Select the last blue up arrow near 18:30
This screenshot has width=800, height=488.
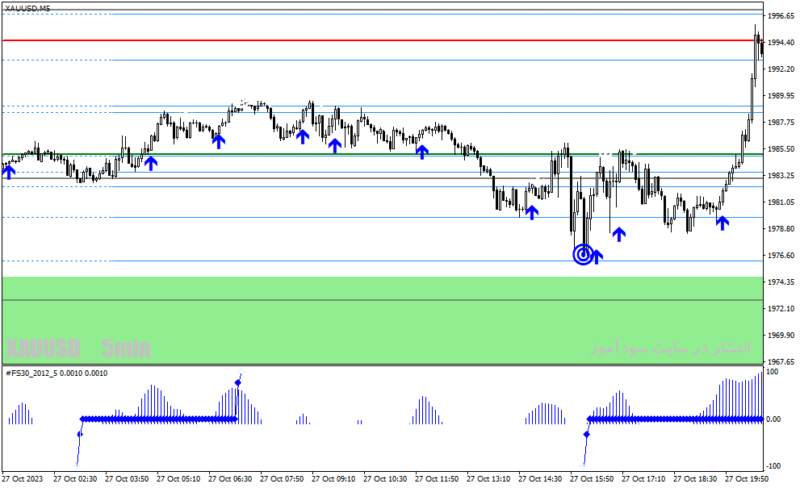pyautogui.click(x=722, y=223)
